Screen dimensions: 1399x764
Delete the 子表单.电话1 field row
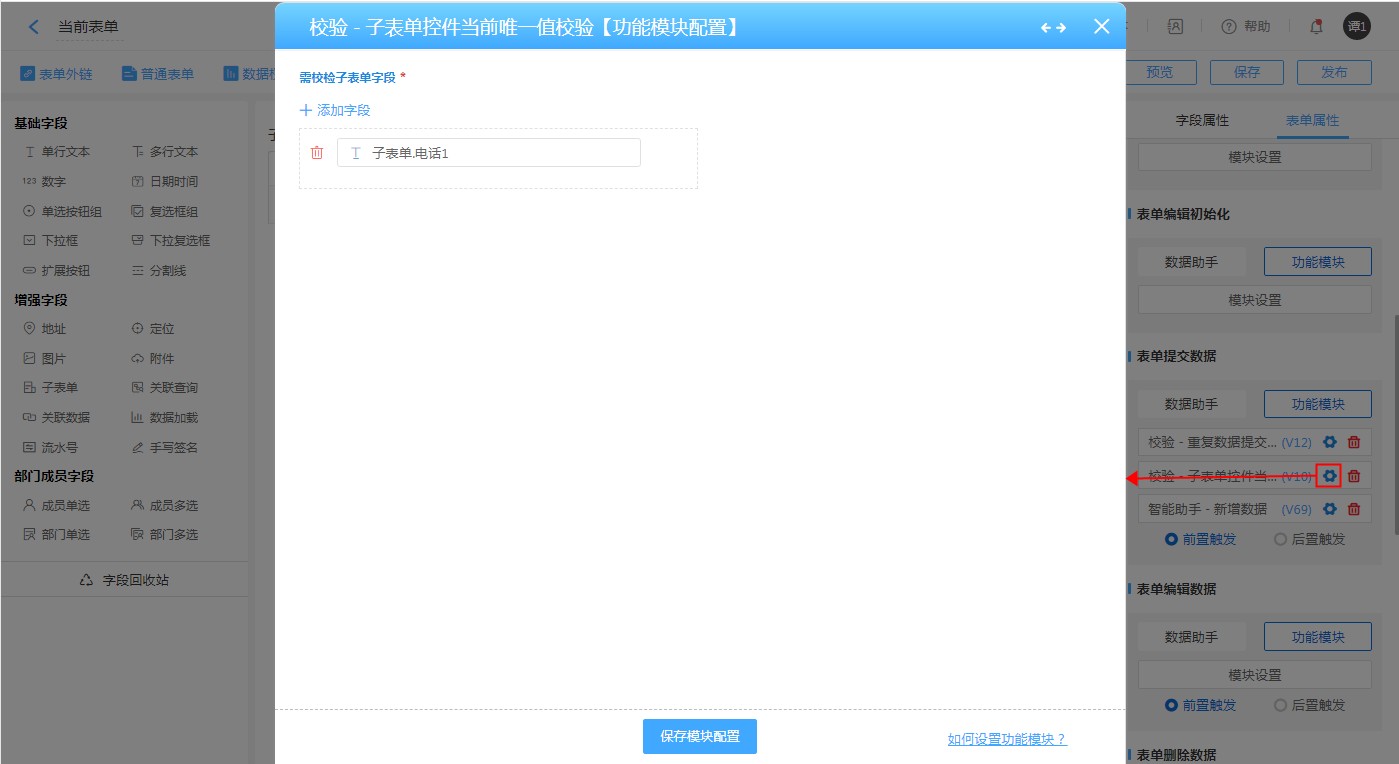click(317, 153)
